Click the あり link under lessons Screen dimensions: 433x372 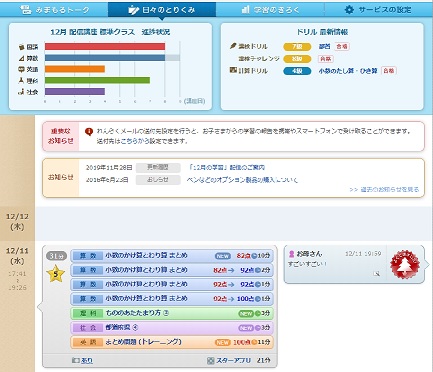87,360
